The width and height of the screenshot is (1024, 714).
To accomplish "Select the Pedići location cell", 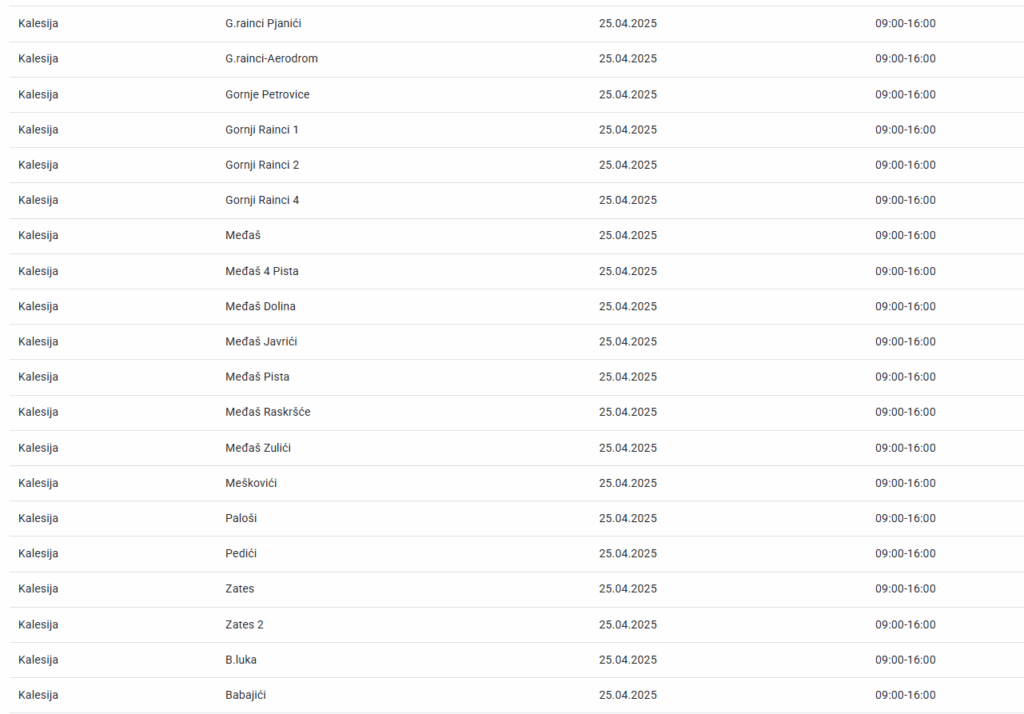I will coord(241,553).
